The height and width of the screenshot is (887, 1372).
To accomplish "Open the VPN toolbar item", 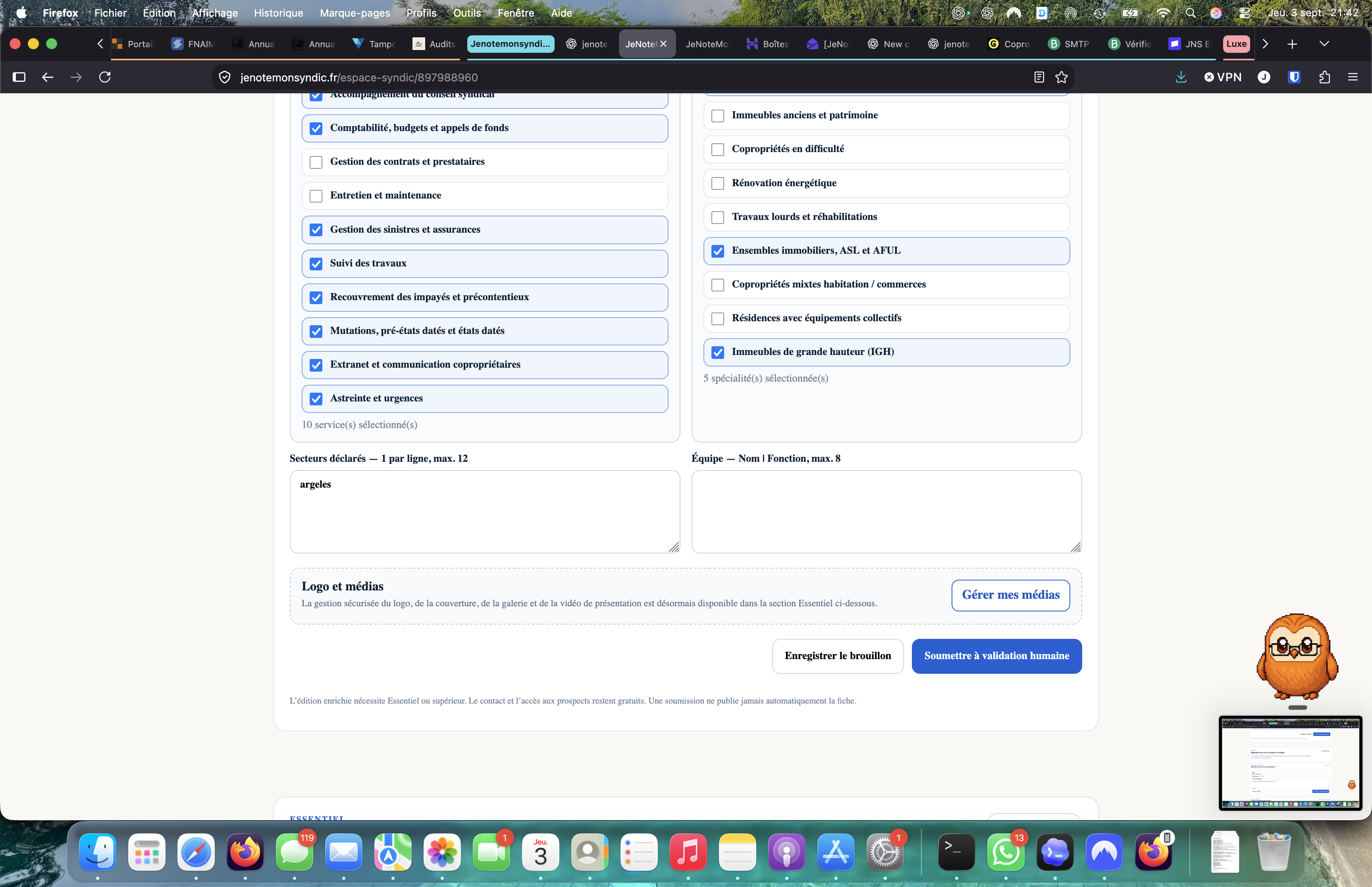I will pyautogui.click(x=1224, y=77).
